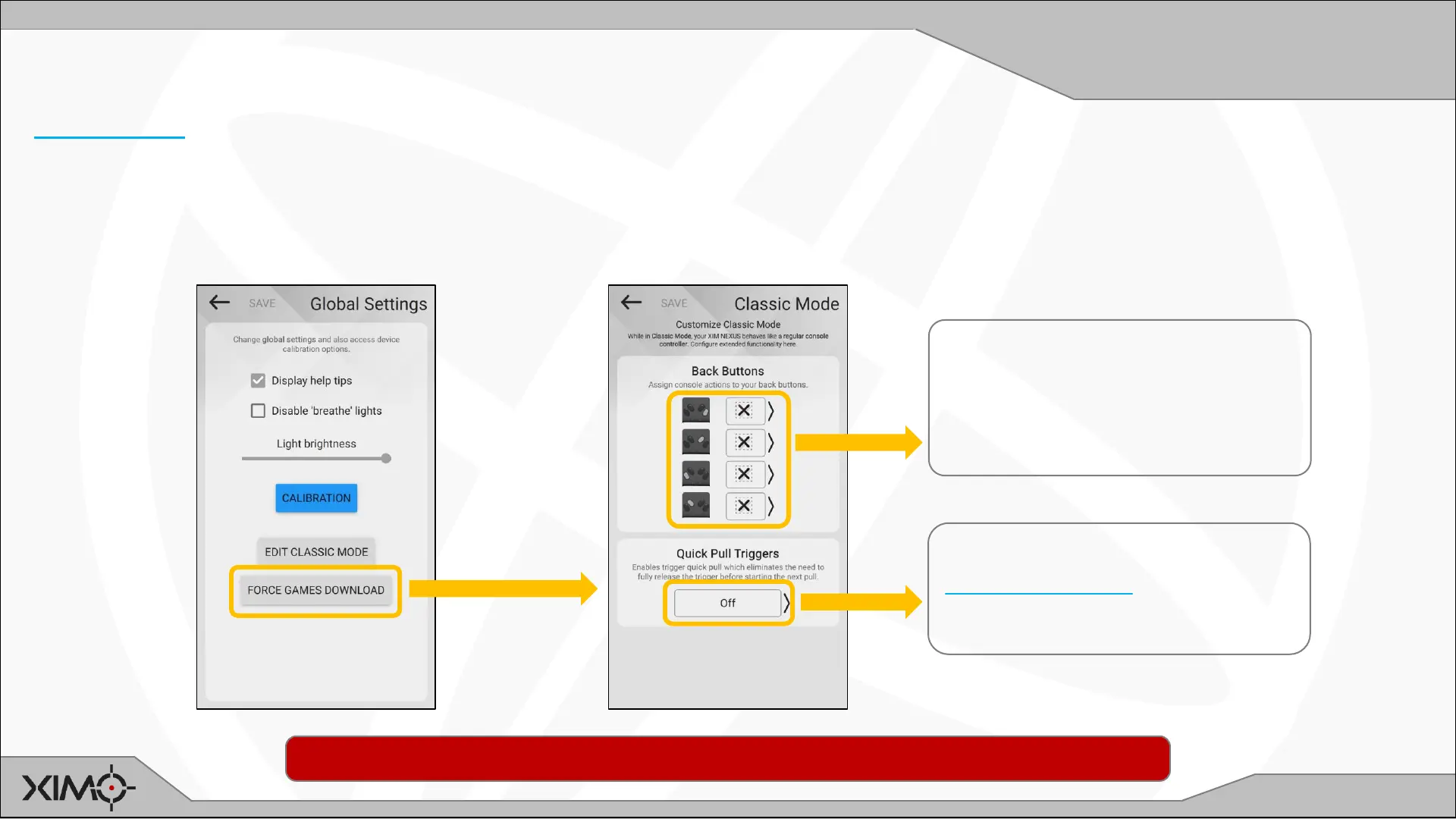Select the fourth back button controller thumbnail
This screenshot has height=819, width=1456.
[695, 506]
